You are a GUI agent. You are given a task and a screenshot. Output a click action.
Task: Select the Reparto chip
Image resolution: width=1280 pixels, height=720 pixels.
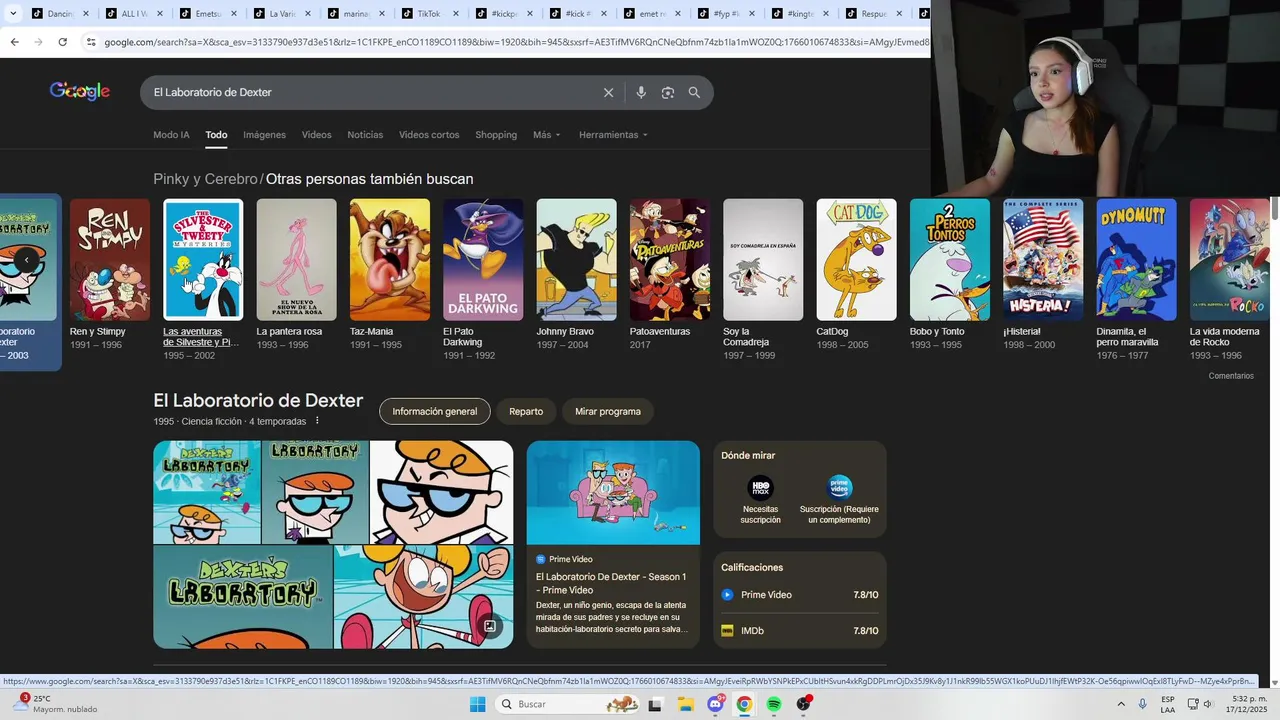tap(526, 411)
